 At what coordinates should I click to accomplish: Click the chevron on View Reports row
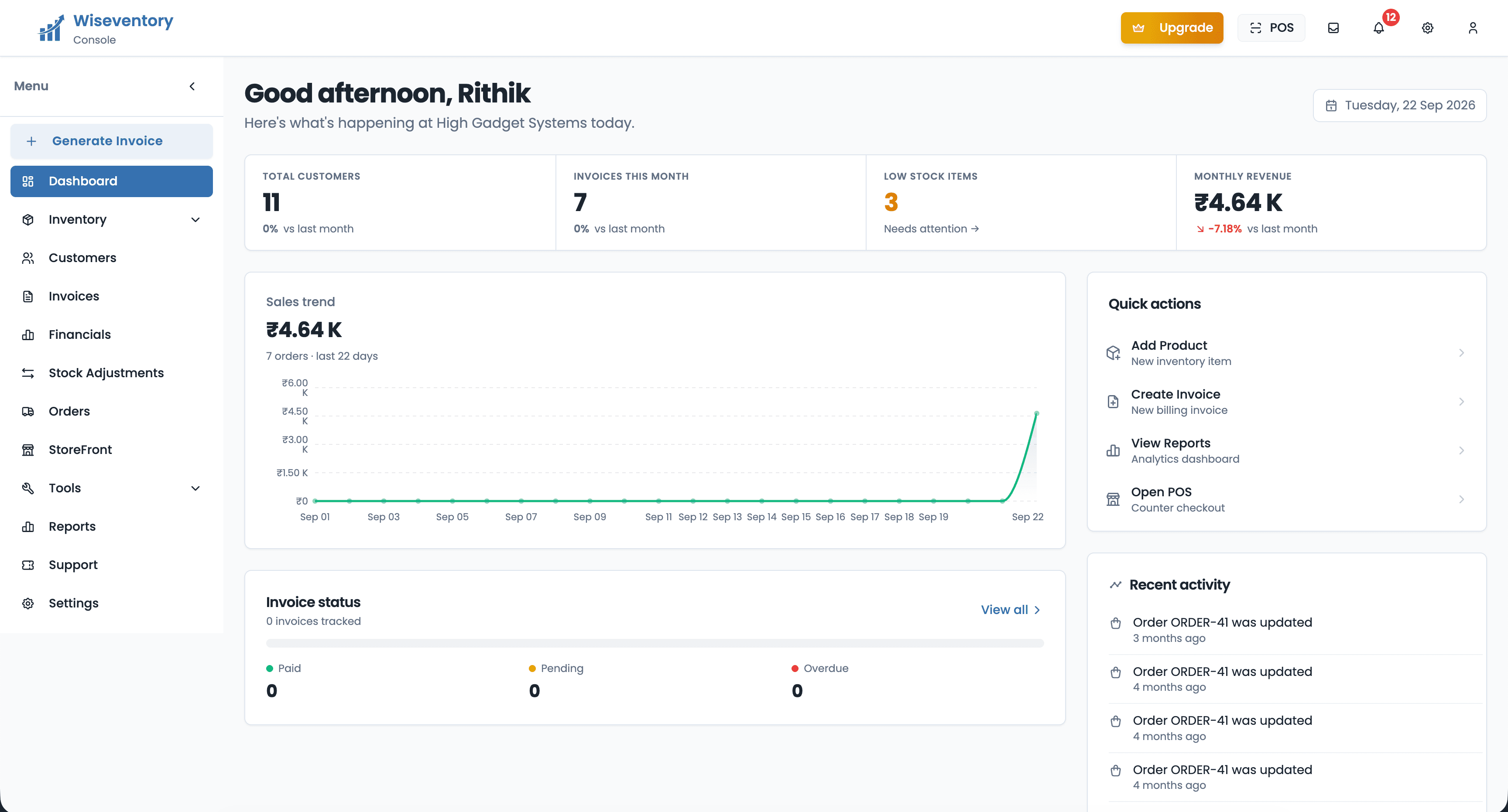click(x=1461, y=450)
